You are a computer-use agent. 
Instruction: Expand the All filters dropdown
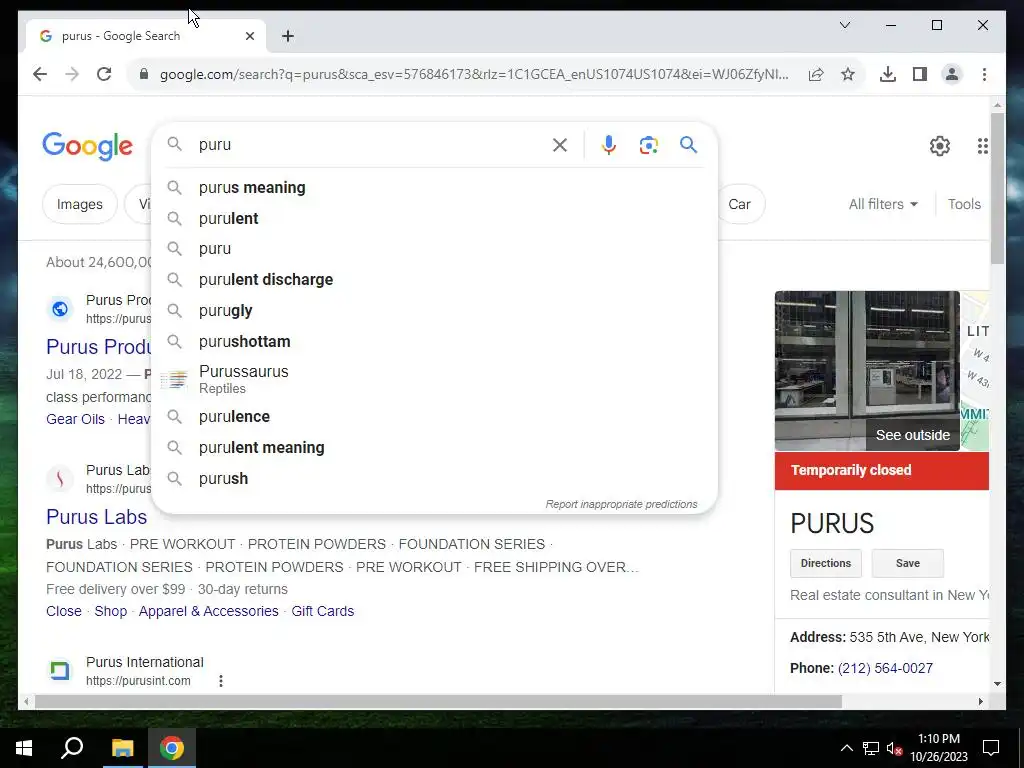pyautogui.click(x=883, y=204)
